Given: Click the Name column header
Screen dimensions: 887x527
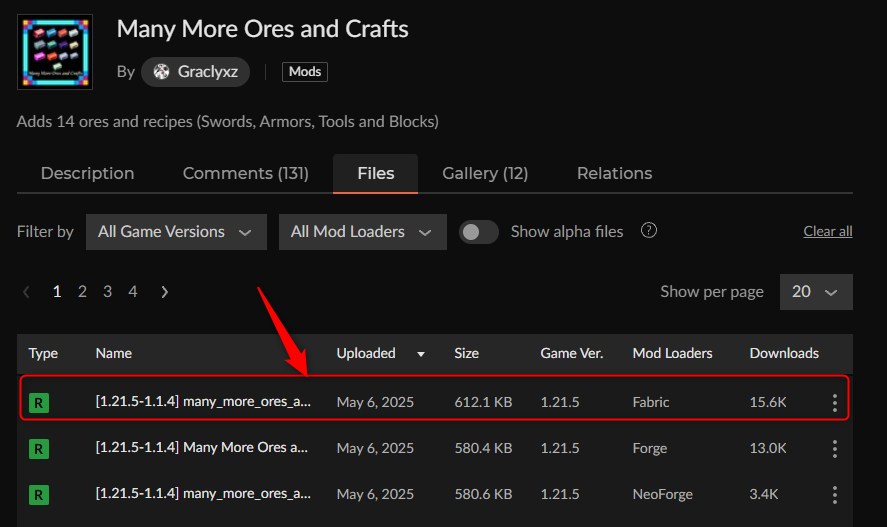Looking at the screenshot, I should pyautogui.click(x=114, y=353).
